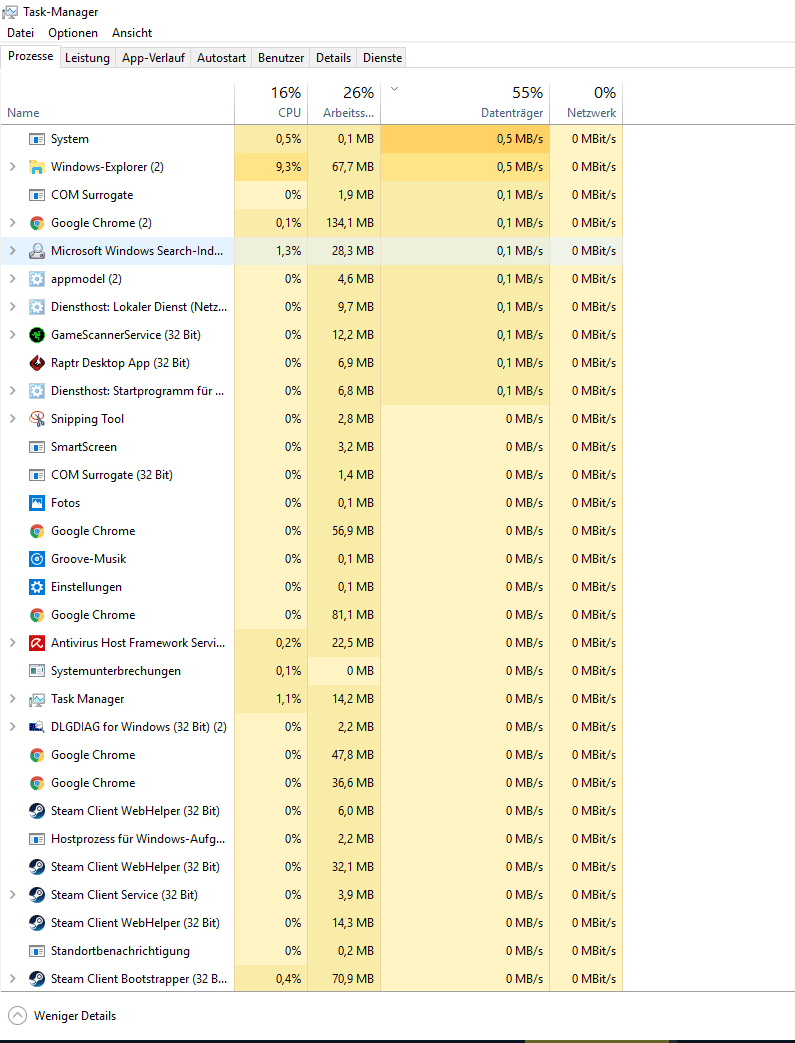Click the Raptr Desktop App icon
Image resolution: width=795 pixels, height=1043 pixels.
click(37, 363)
